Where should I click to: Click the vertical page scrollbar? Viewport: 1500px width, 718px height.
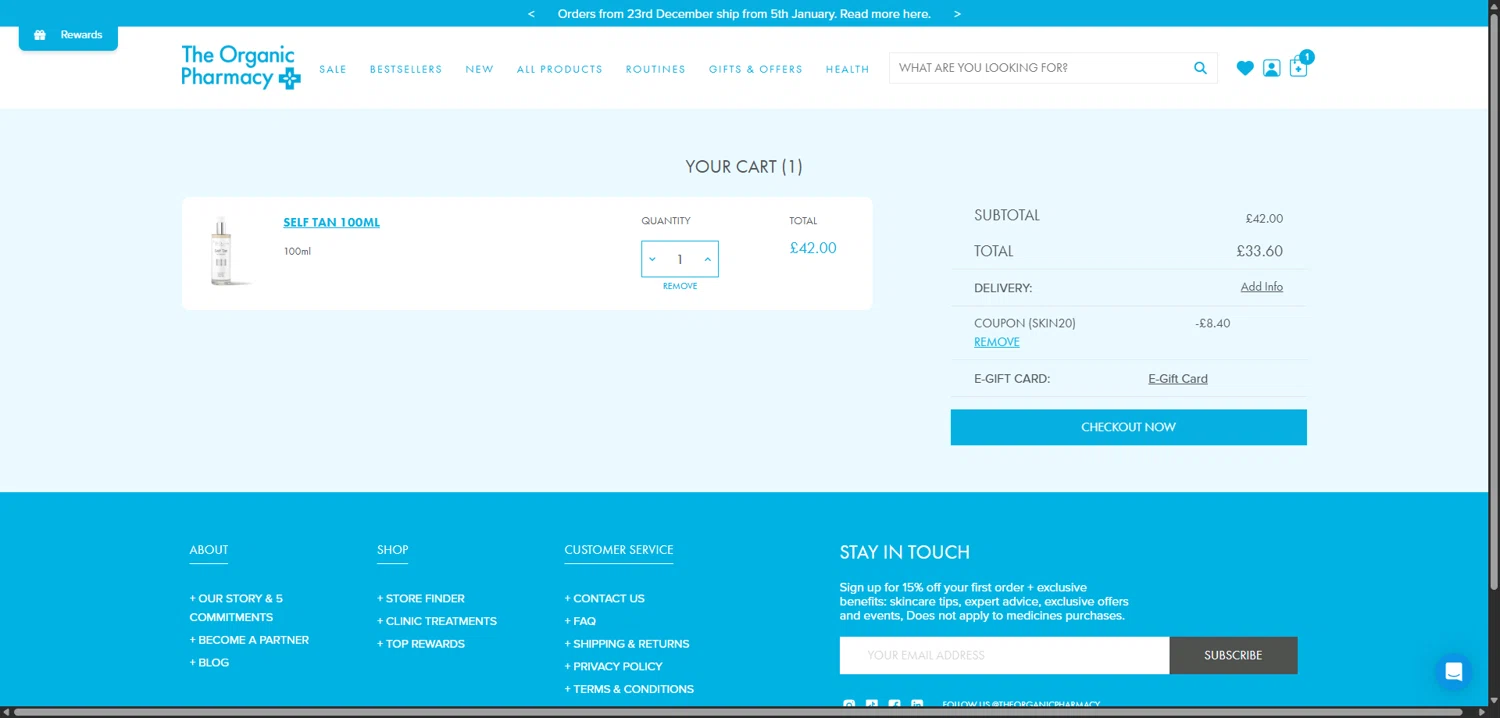click(1494, 300)
